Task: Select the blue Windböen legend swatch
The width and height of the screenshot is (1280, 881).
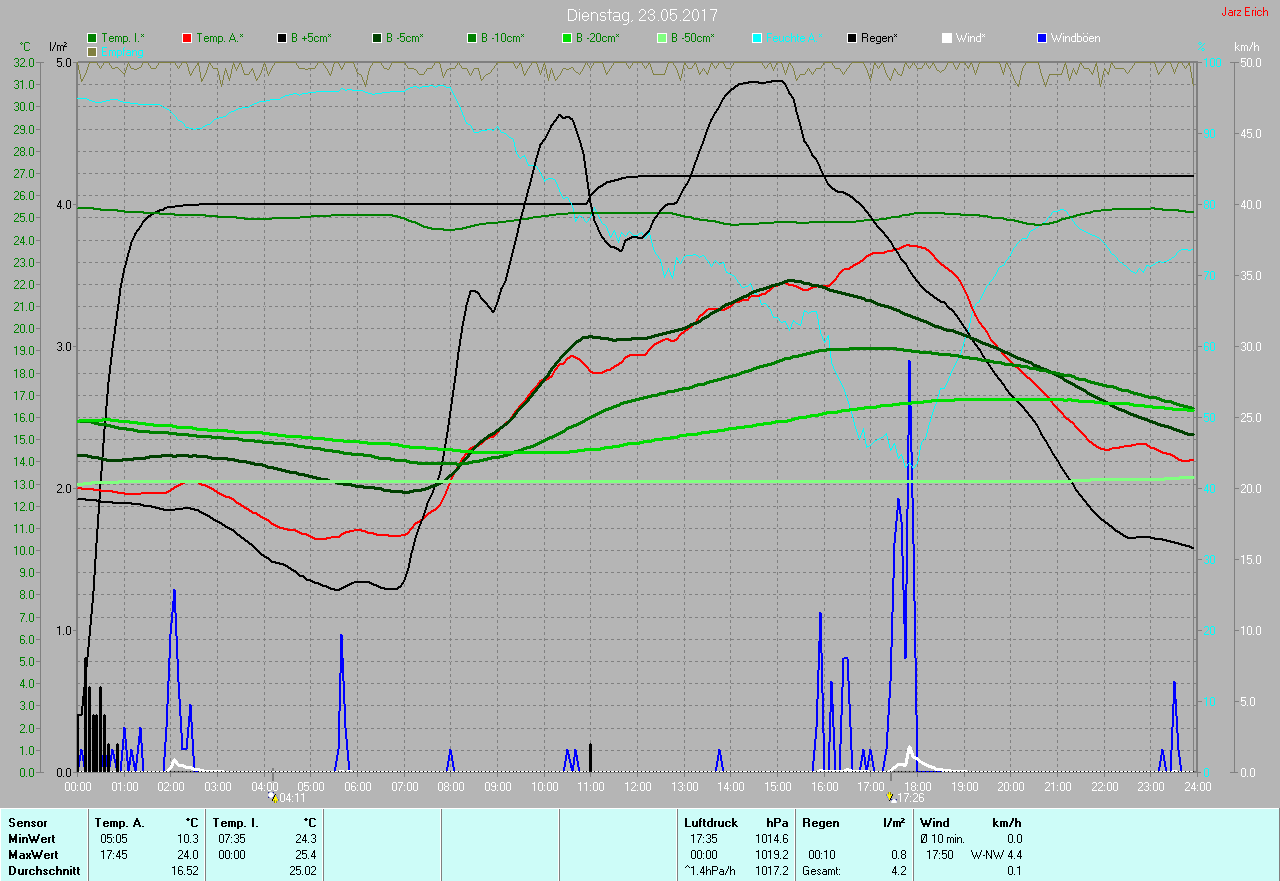Action: point(1042,38)
